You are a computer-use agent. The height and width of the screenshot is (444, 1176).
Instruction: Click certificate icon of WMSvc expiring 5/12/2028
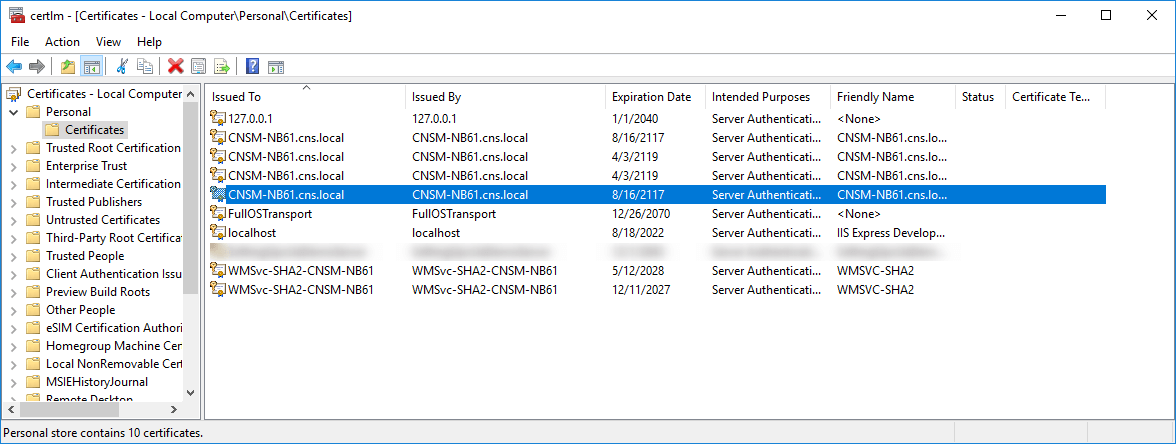click(x=218, y=270)
